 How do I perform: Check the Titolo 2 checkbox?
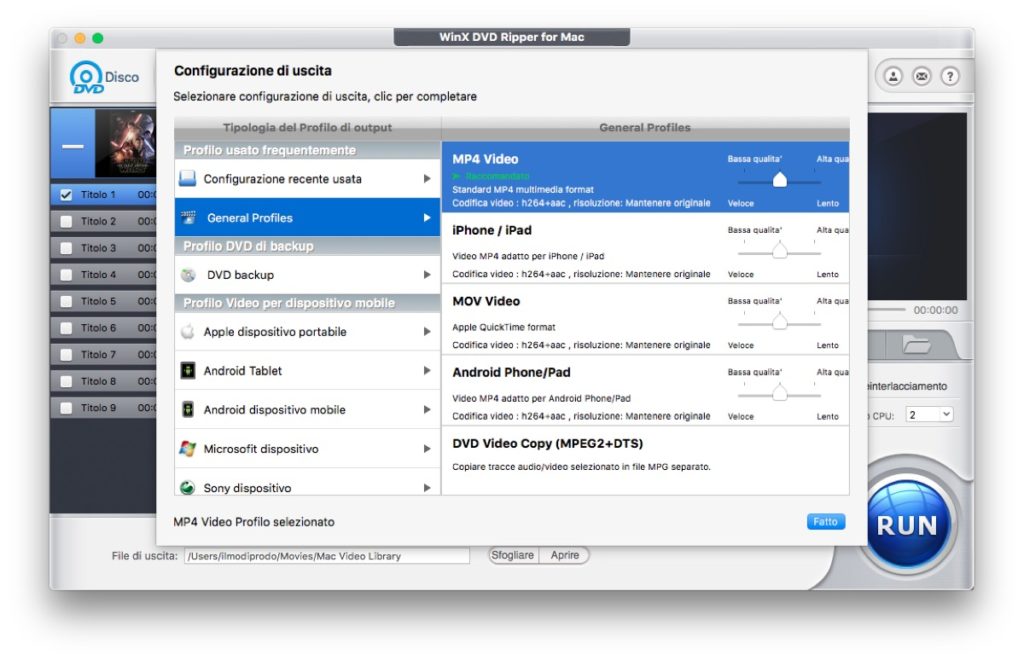66,221
